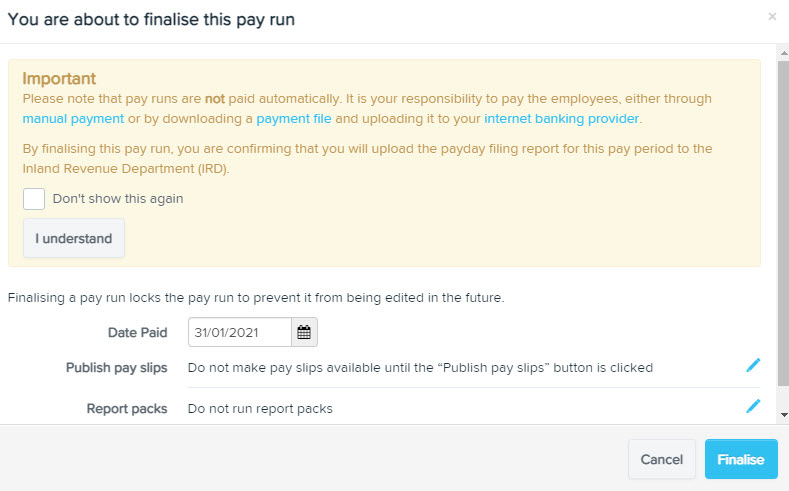Viewport: 789px width, 491px height.
Task: Click the "Don't show this again" label text
Action: [x=118, y=199]
